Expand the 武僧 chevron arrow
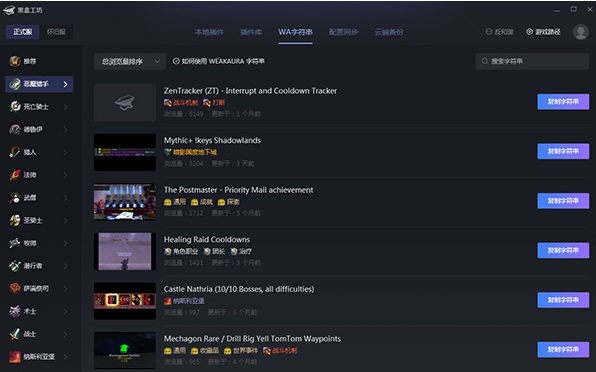The width and height of the screenshot is (596, 372). click(65, 198)
